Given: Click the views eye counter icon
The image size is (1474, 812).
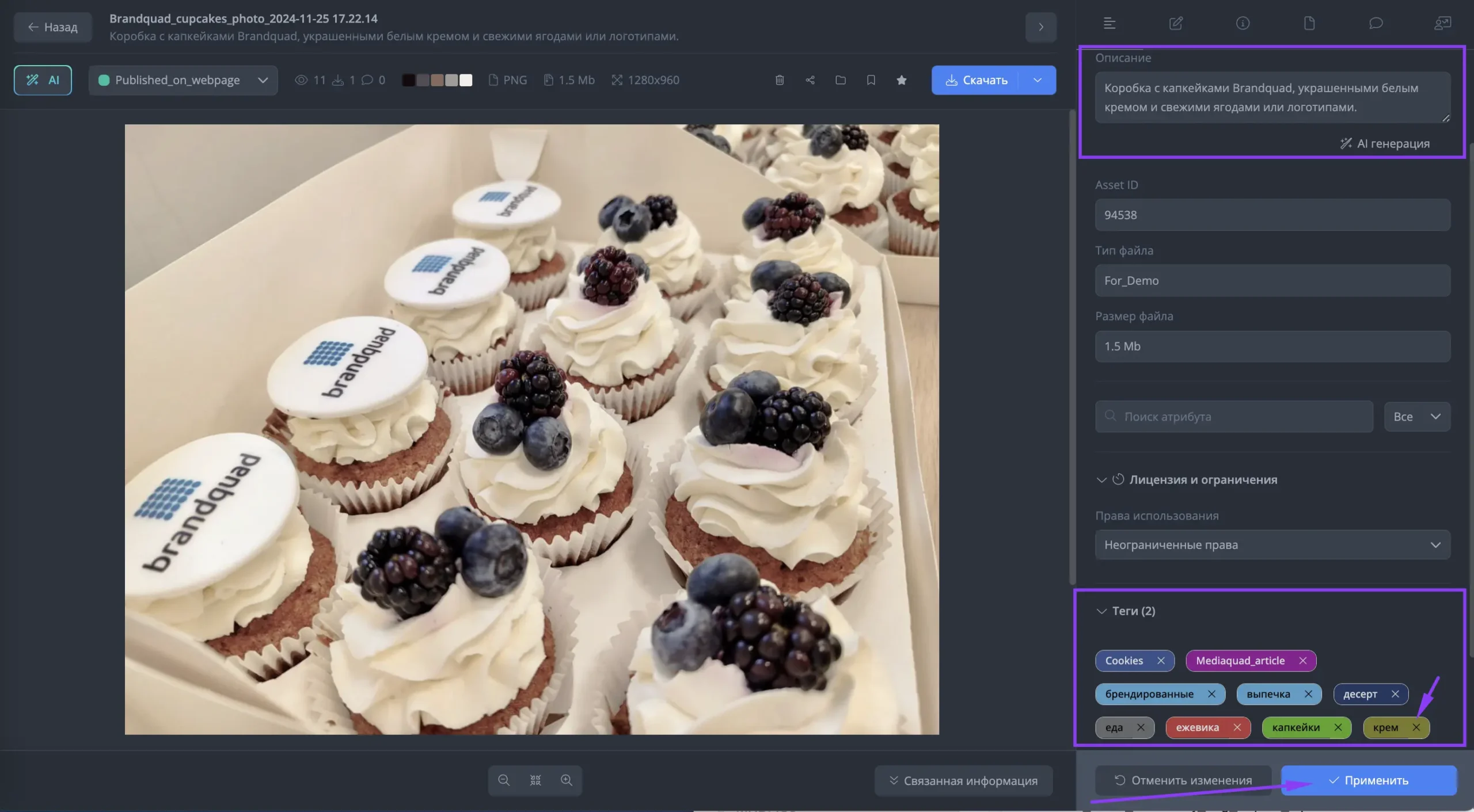Looking at the screenshot, I should coord(301,80).
